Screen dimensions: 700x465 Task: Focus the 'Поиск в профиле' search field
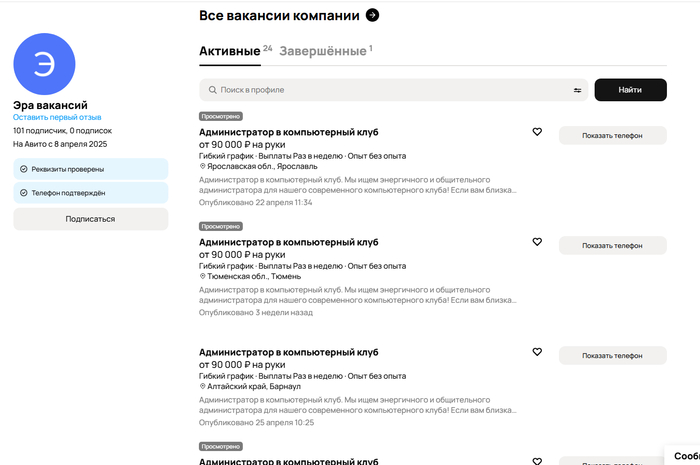(390, 90)
